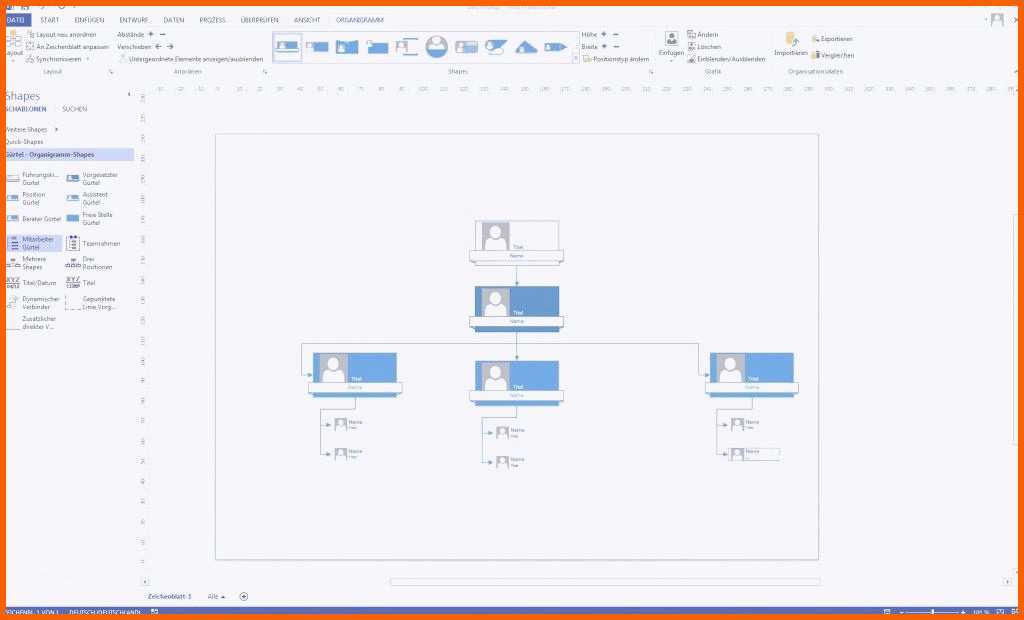
Task: Open the Alle pages dropdown
Action: [x=216, y=596]
